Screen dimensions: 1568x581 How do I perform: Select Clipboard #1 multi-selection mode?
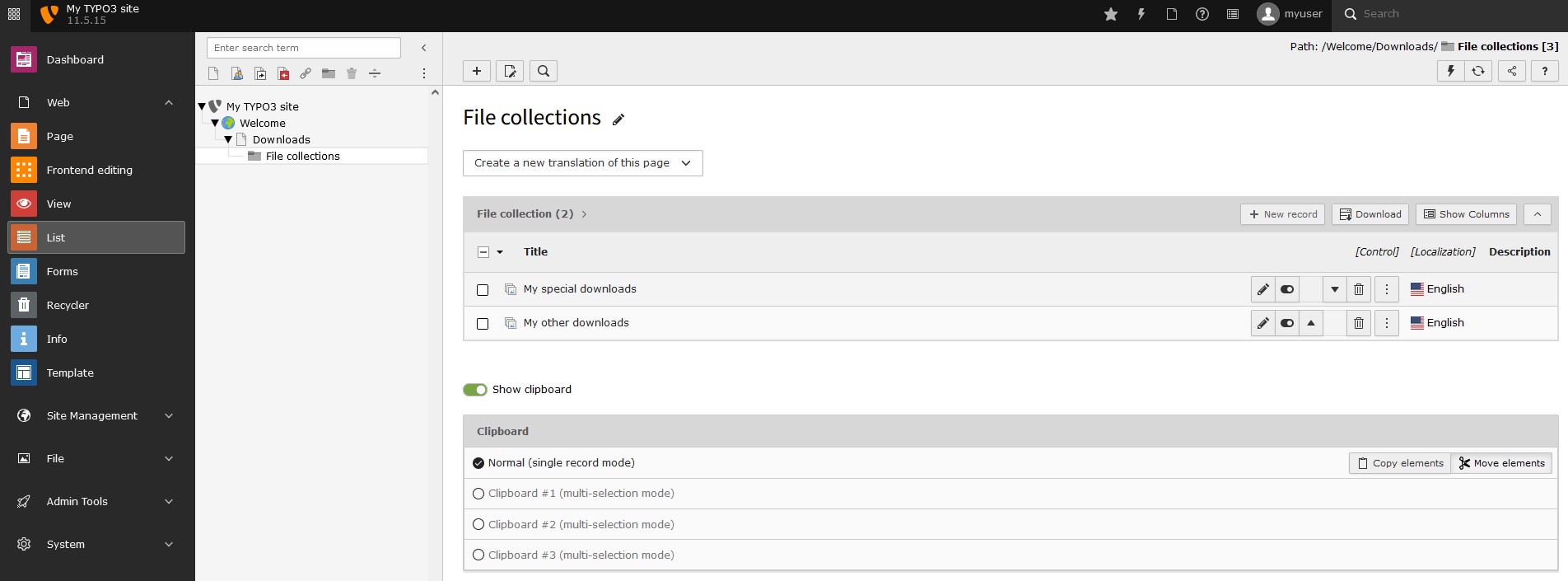[x=478, y=494]
